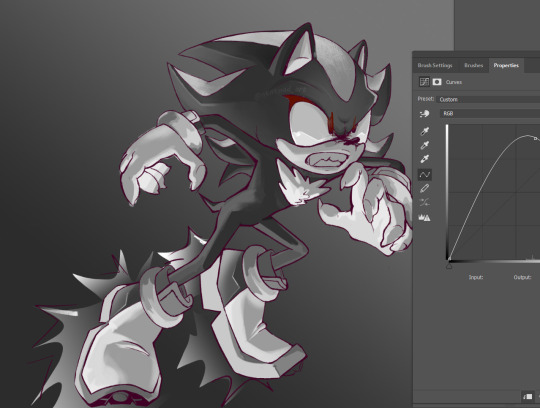540x408 pixels.
Task: Click the Input: label
Action: tap(476, 277)
